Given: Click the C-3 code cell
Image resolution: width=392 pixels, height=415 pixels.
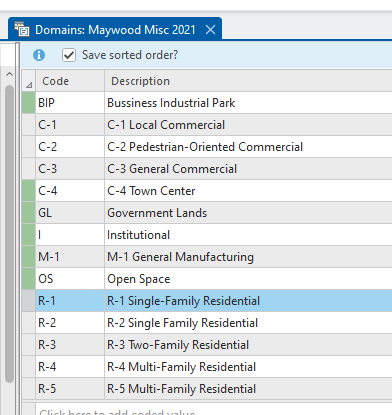Looking at the screenshot, I should (70, 169).
